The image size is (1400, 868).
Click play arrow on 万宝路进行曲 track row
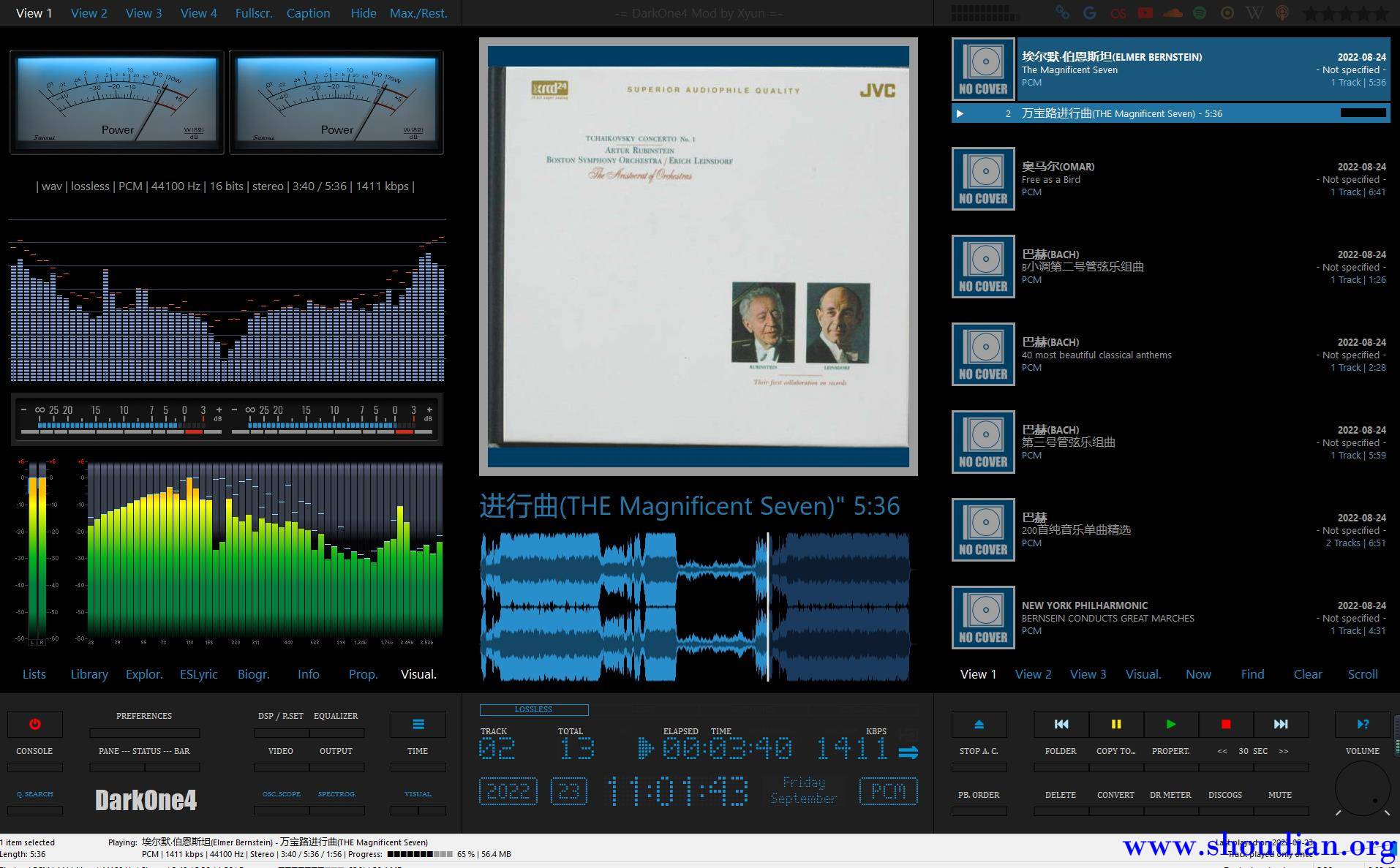[960, 113]
